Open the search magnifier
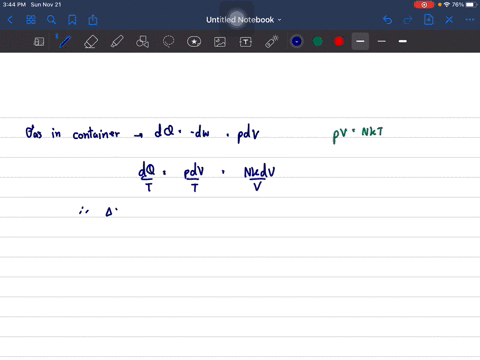The height and width of the screenshot is (360, 480). [x=51, y=20]
